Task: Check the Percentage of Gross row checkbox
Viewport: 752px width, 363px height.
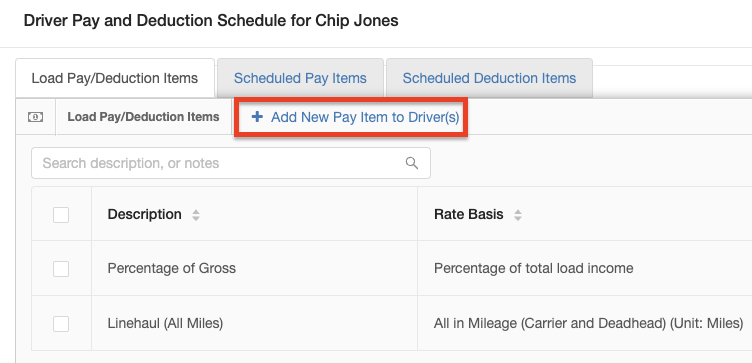Action: pos(61,269)
